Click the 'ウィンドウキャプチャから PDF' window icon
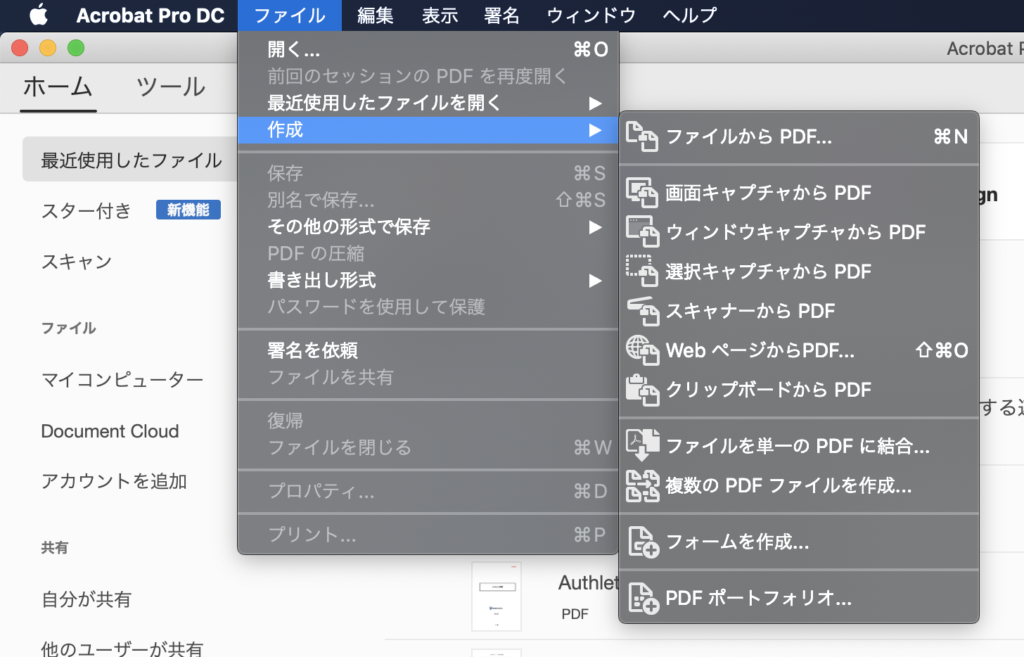 (642, 232)
